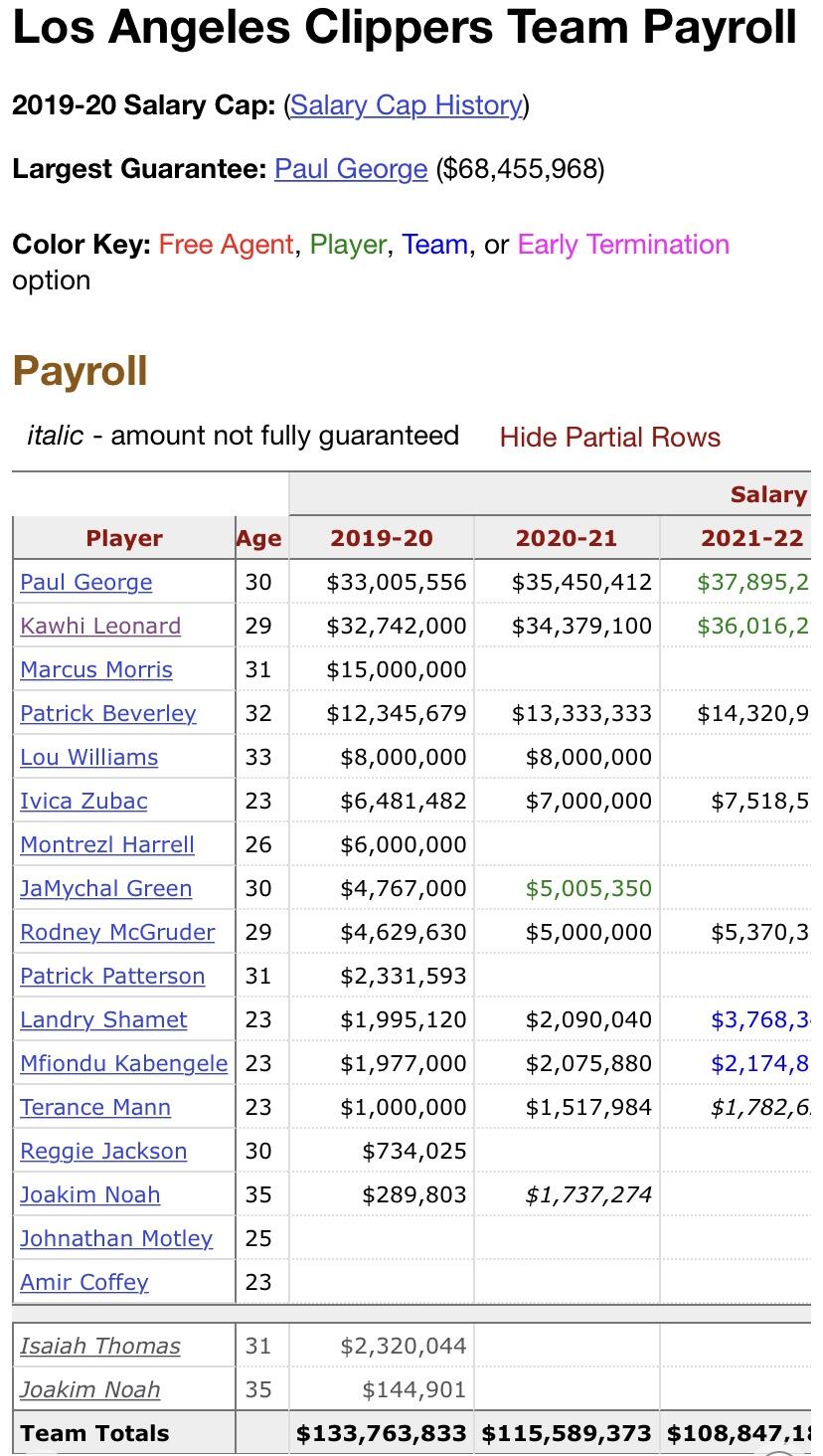This screenshot has width=823, height=1456.
Task: Sort table by Player column header
Action: [x=124, y=538]
